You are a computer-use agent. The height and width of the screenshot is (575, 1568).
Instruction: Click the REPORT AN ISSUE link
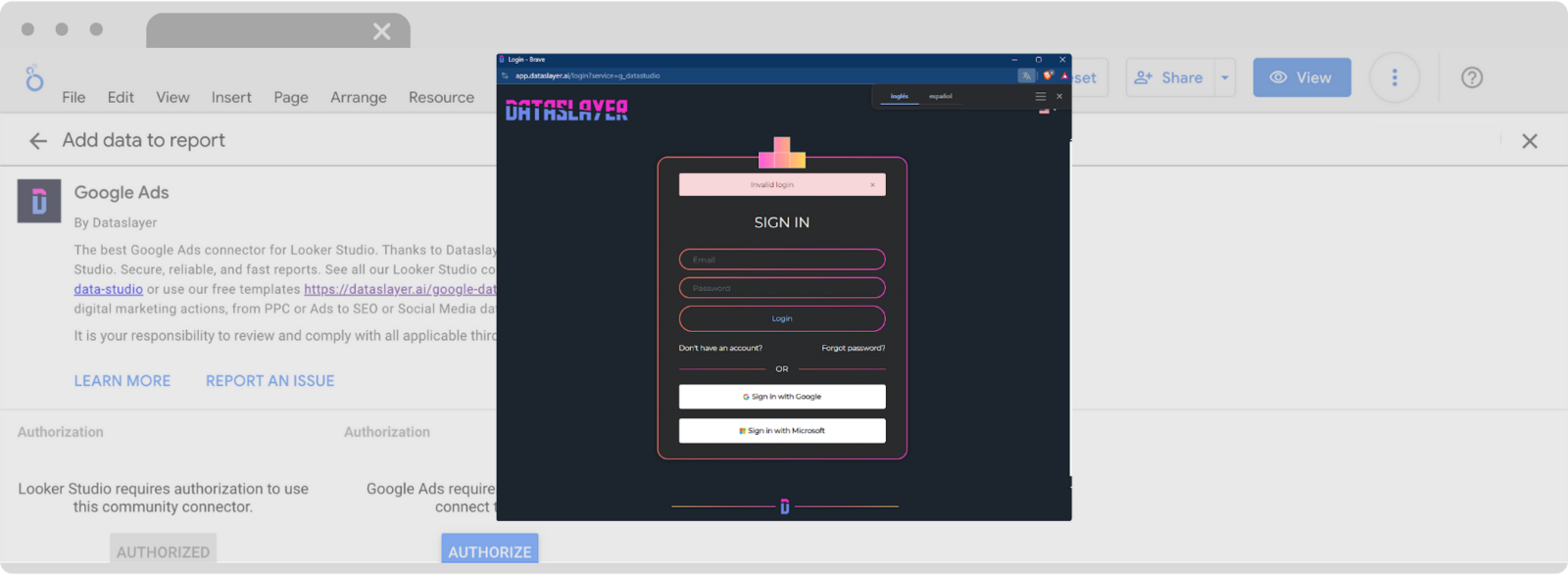270,381
